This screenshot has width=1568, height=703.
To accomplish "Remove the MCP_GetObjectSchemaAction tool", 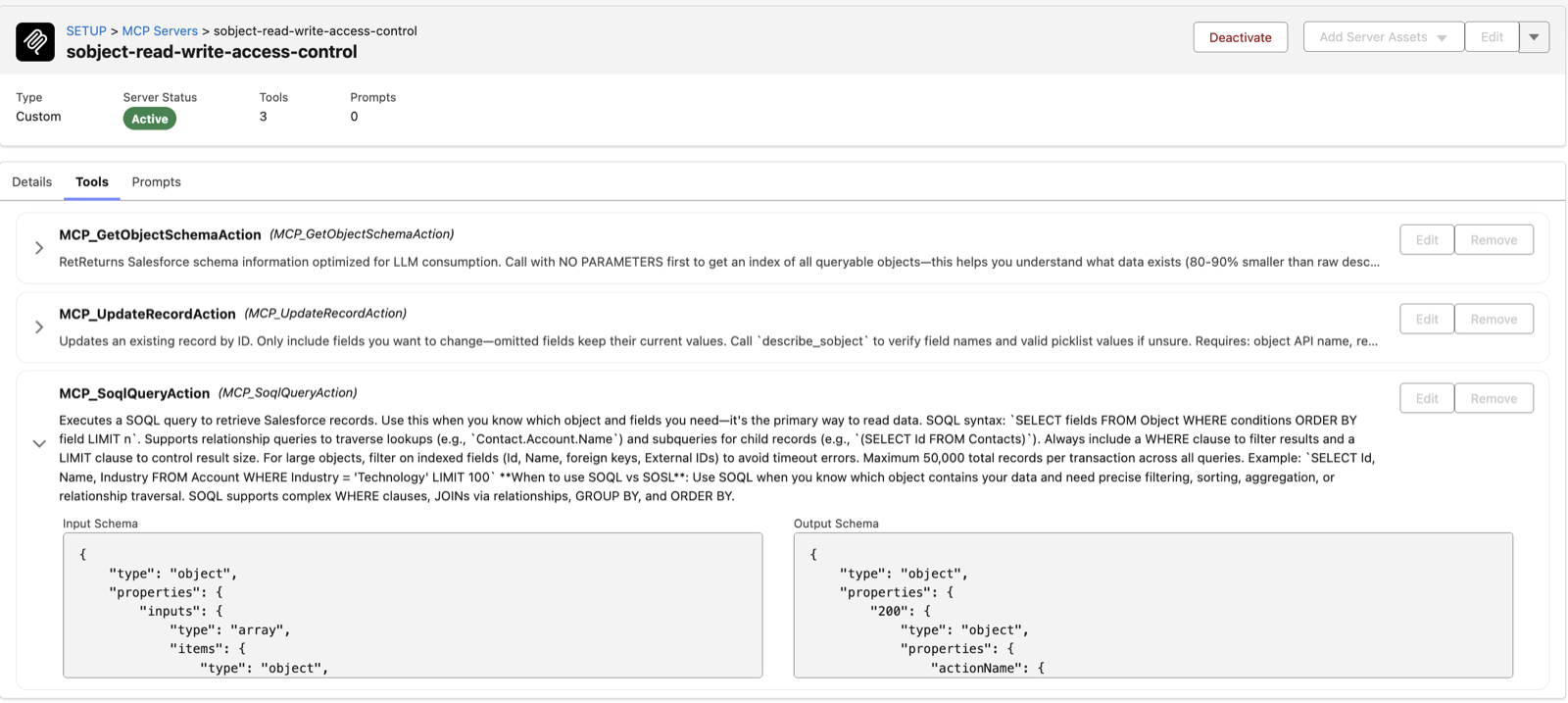I will click(x=1494, y=239).
